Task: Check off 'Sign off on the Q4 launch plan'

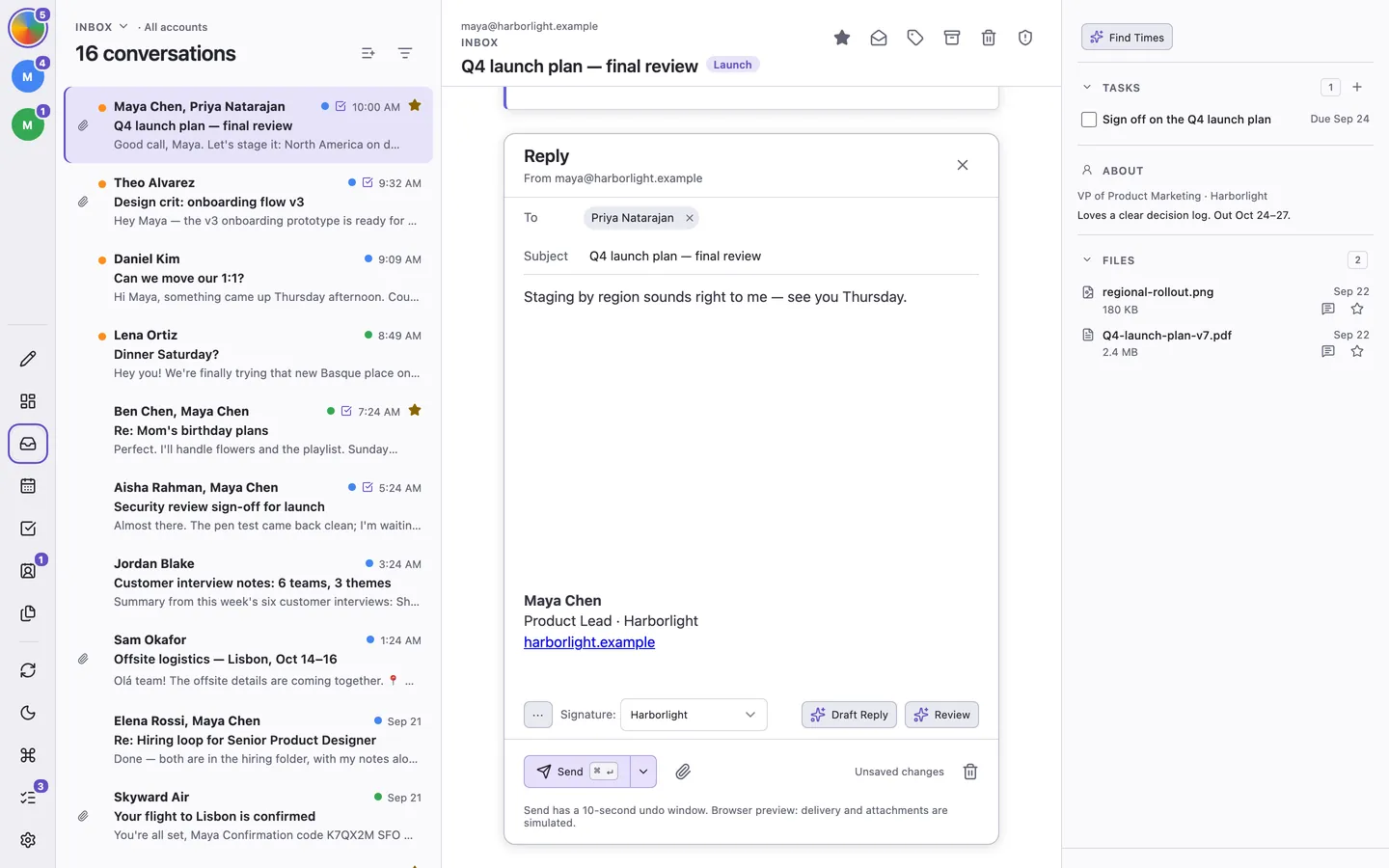Action: pos(1089,120)
